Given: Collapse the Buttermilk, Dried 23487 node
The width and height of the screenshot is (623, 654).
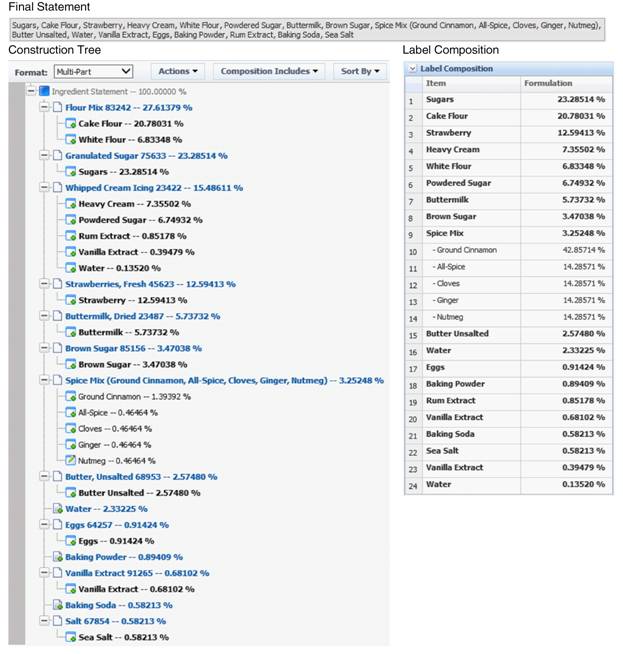Looking at the screenshot, I should click(x=44, y=316).
